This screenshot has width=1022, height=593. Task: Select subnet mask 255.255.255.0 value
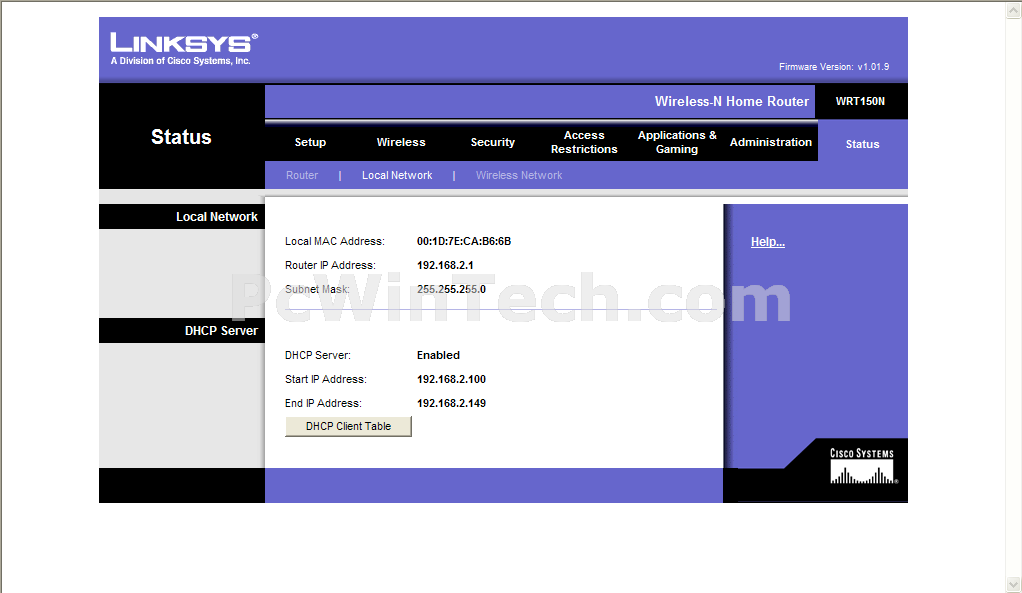coord(451,289)
